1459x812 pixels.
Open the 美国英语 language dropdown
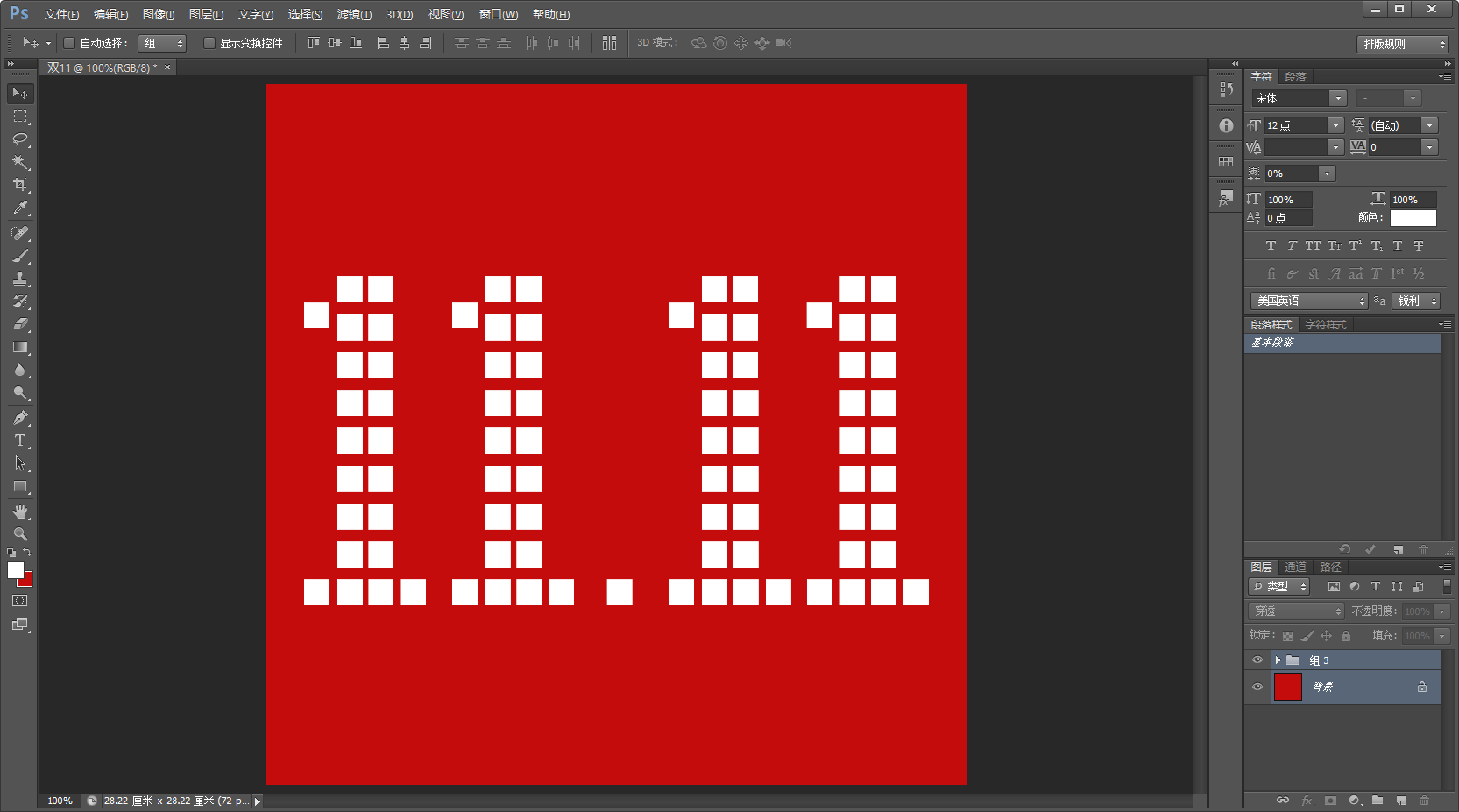tap(1309, 300)
